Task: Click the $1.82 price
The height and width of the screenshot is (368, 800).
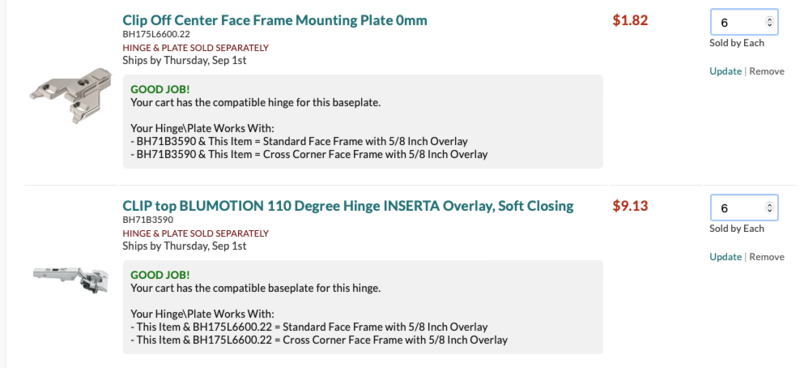Action: coord(630,20)
